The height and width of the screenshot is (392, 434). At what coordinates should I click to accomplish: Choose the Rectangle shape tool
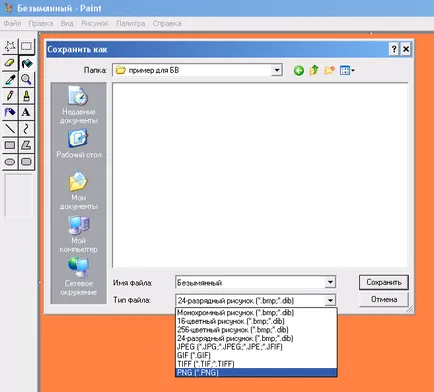(10, 145)
